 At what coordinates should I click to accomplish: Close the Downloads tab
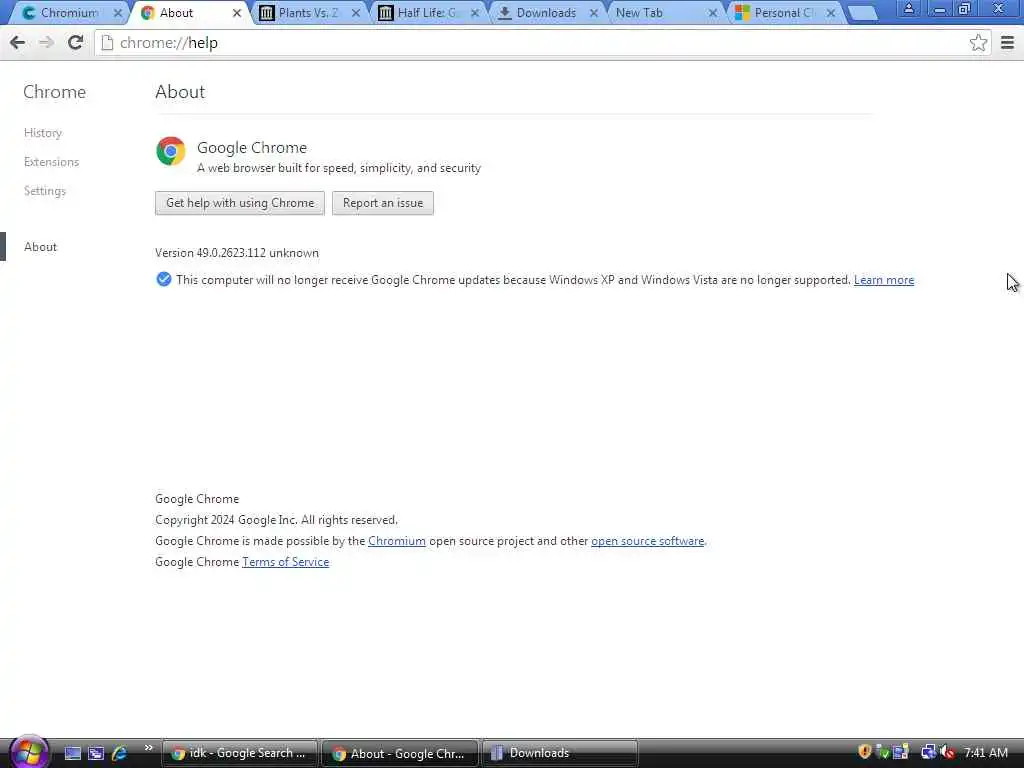coord(594,13)
